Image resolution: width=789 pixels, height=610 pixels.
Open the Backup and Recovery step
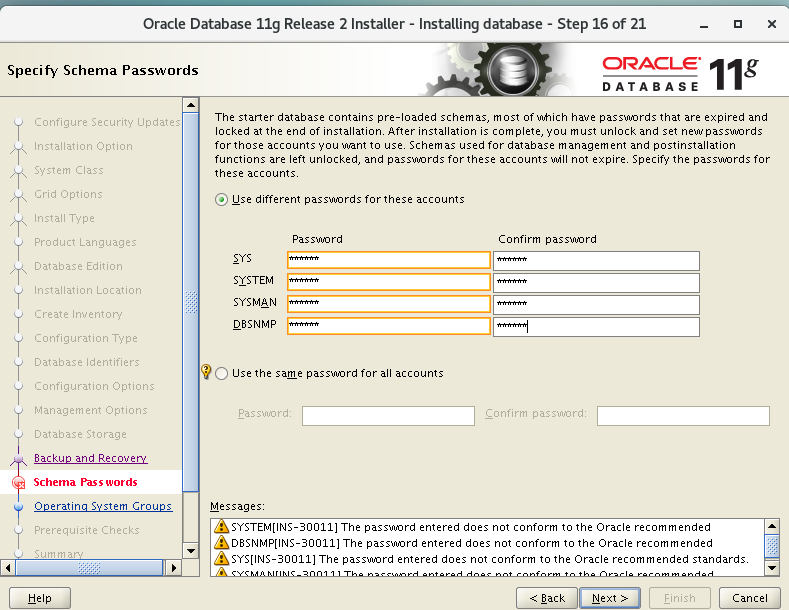[90, 458]
